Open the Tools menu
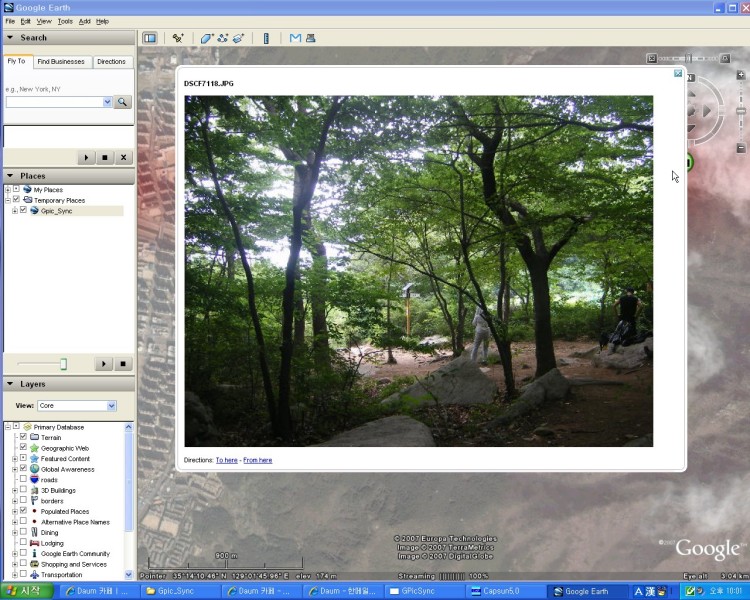This screenshot has width=750, height=600. [x=65, y=22]
